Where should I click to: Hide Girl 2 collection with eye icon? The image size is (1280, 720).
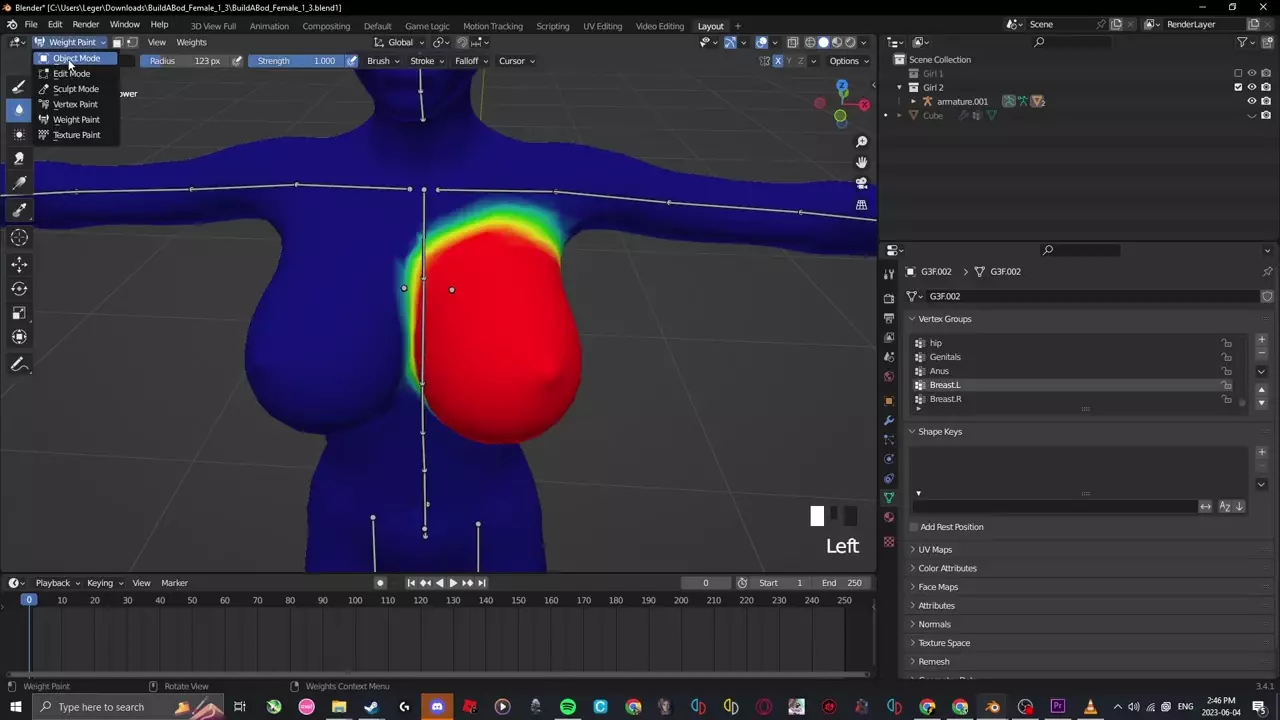point(1251,87)
